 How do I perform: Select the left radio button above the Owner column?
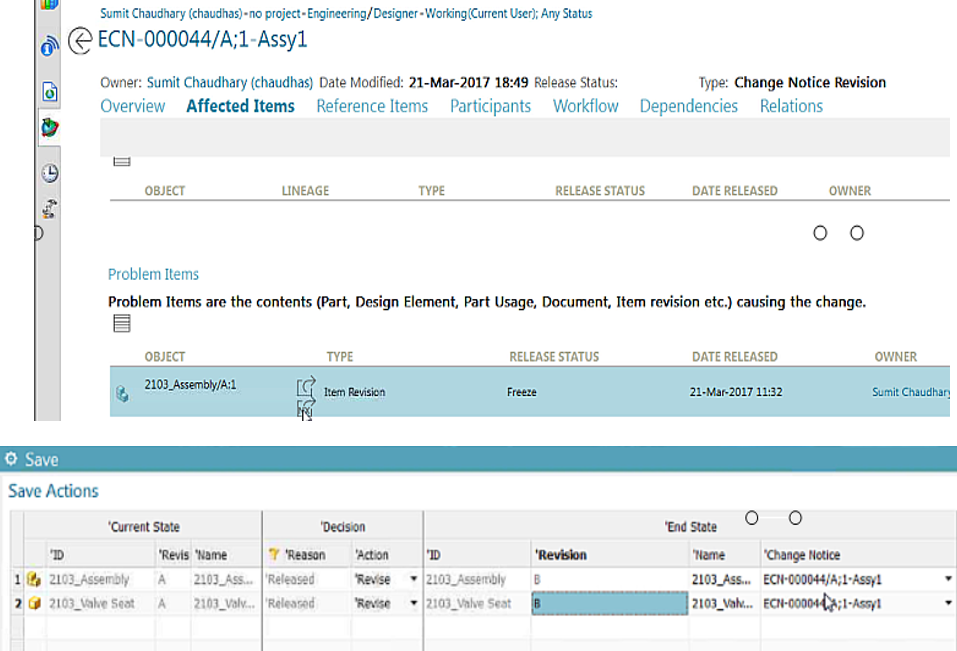pyautogui.click(x=819, y=232)
